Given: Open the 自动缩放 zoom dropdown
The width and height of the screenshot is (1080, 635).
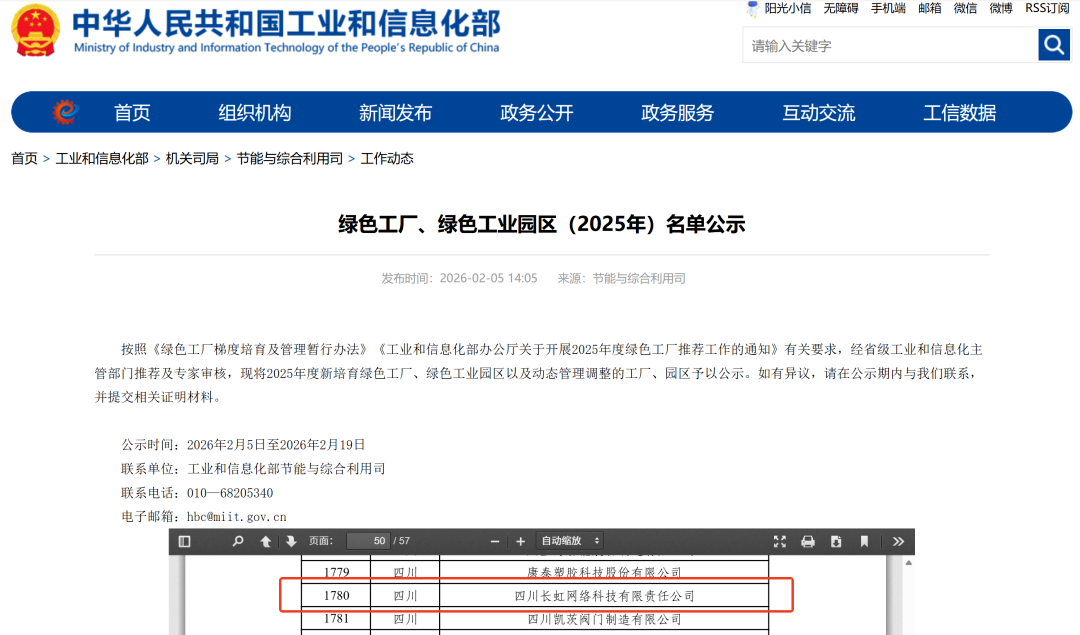Looking at the screenshot, I should (568, 540).
